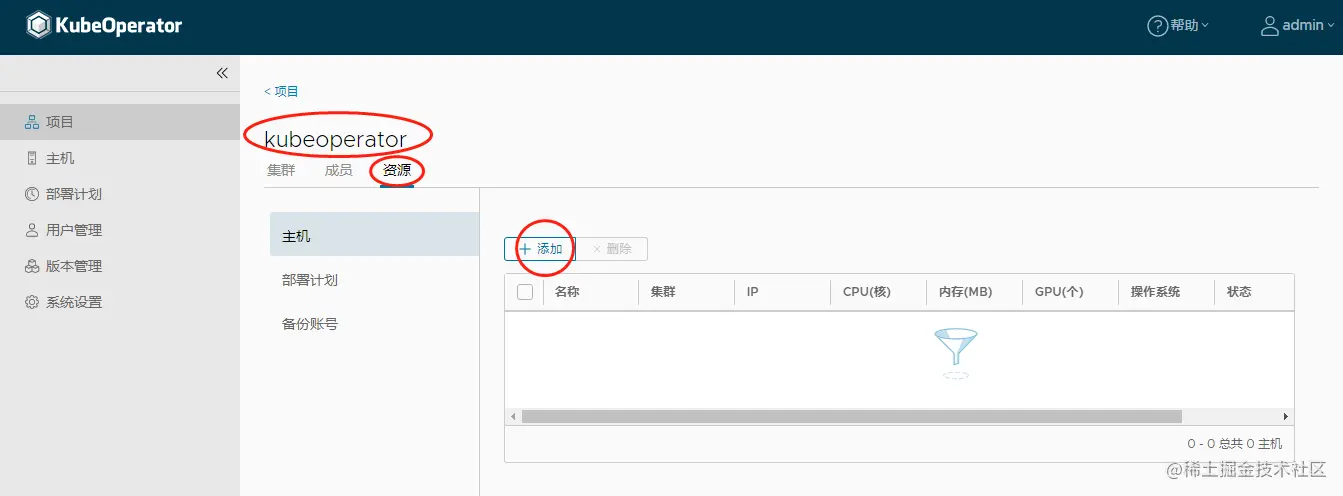Click the 系统设置 gear icon
This screenshot has height=496, width=1343.
32,302
